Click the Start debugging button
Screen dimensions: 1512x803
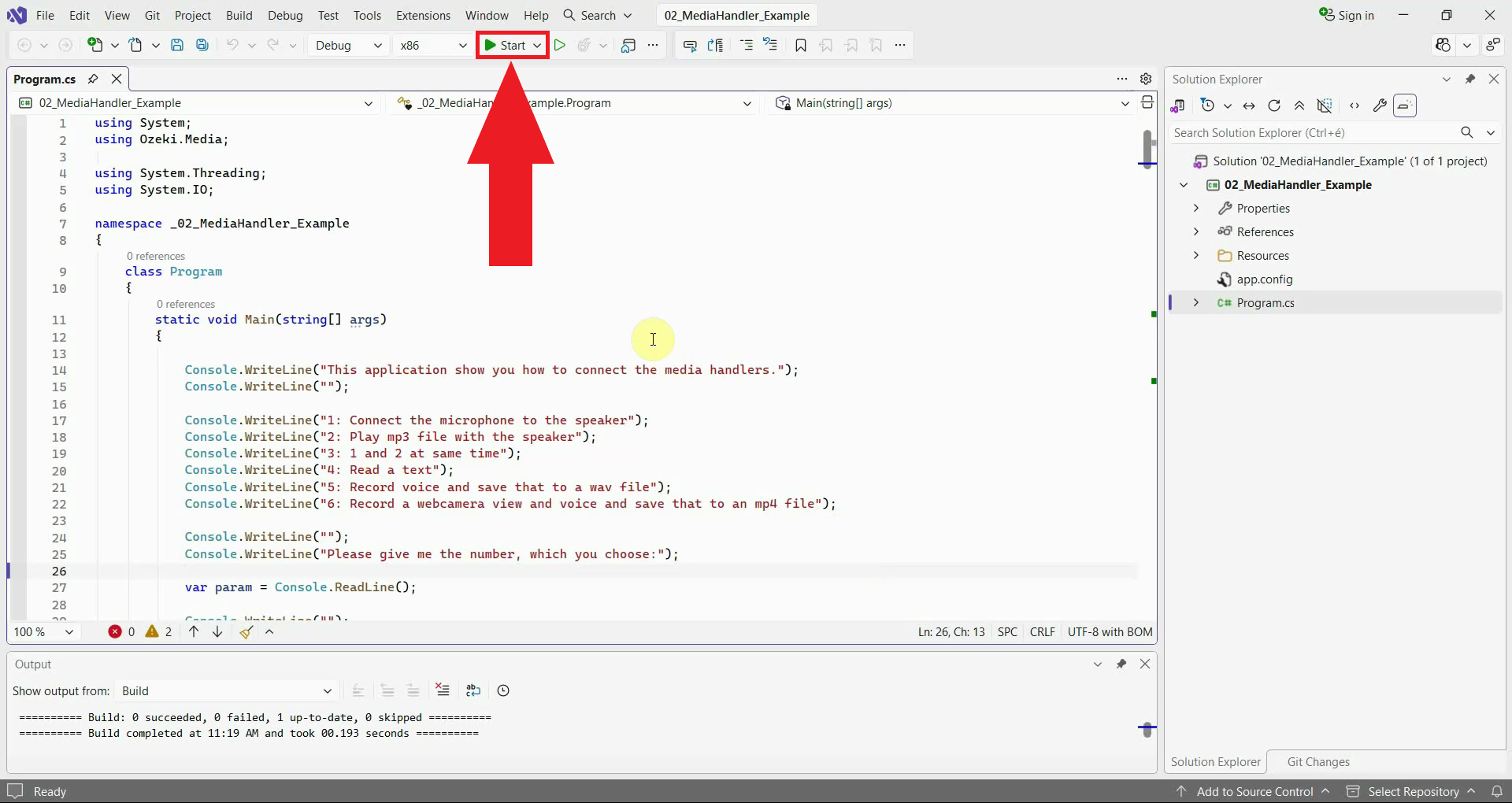point(505,46)
